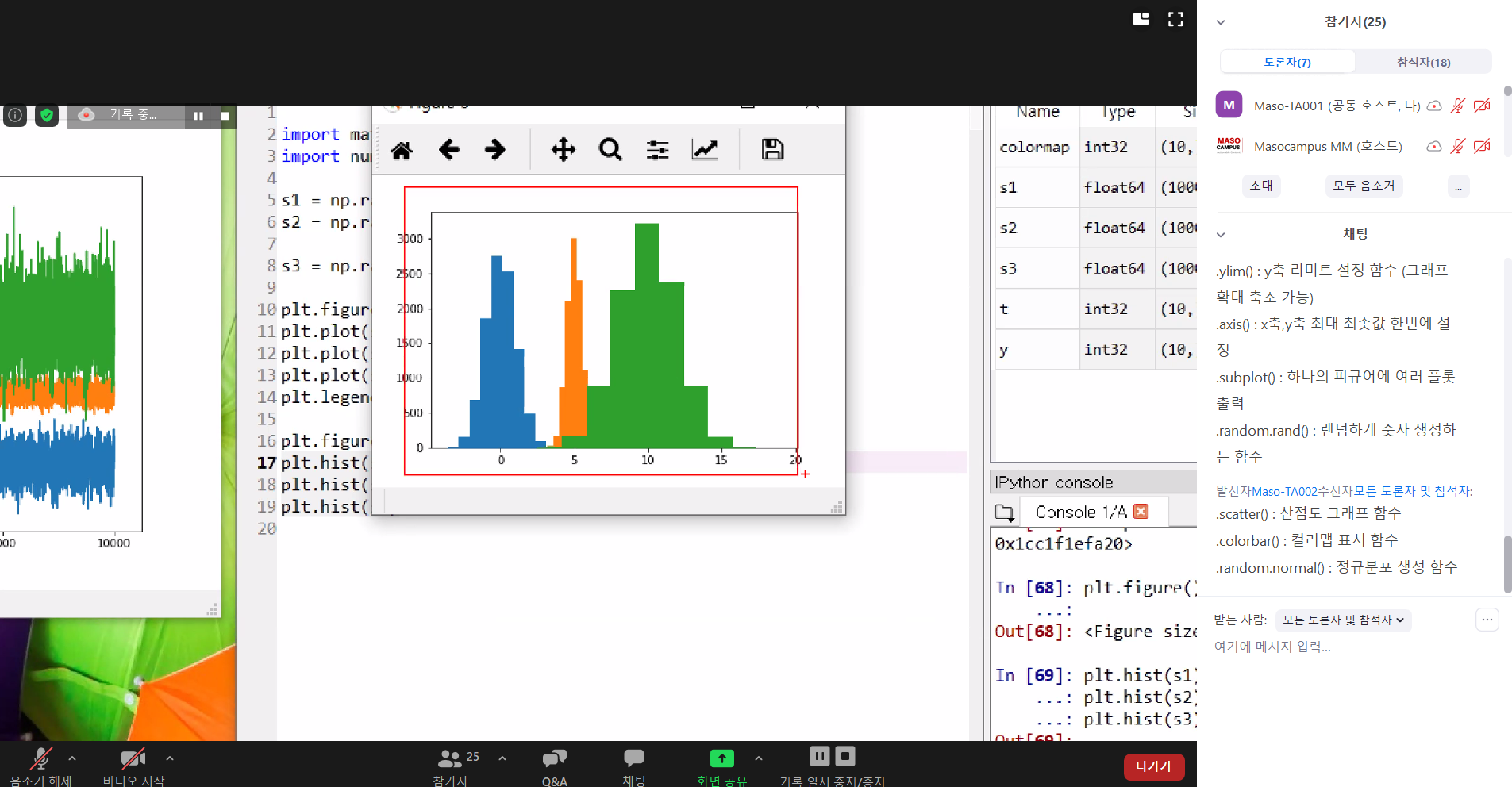The height and width of the screenshot is (787, 1512).
Task: Pause the recording in the top-left bar
Action: (198, 116)
